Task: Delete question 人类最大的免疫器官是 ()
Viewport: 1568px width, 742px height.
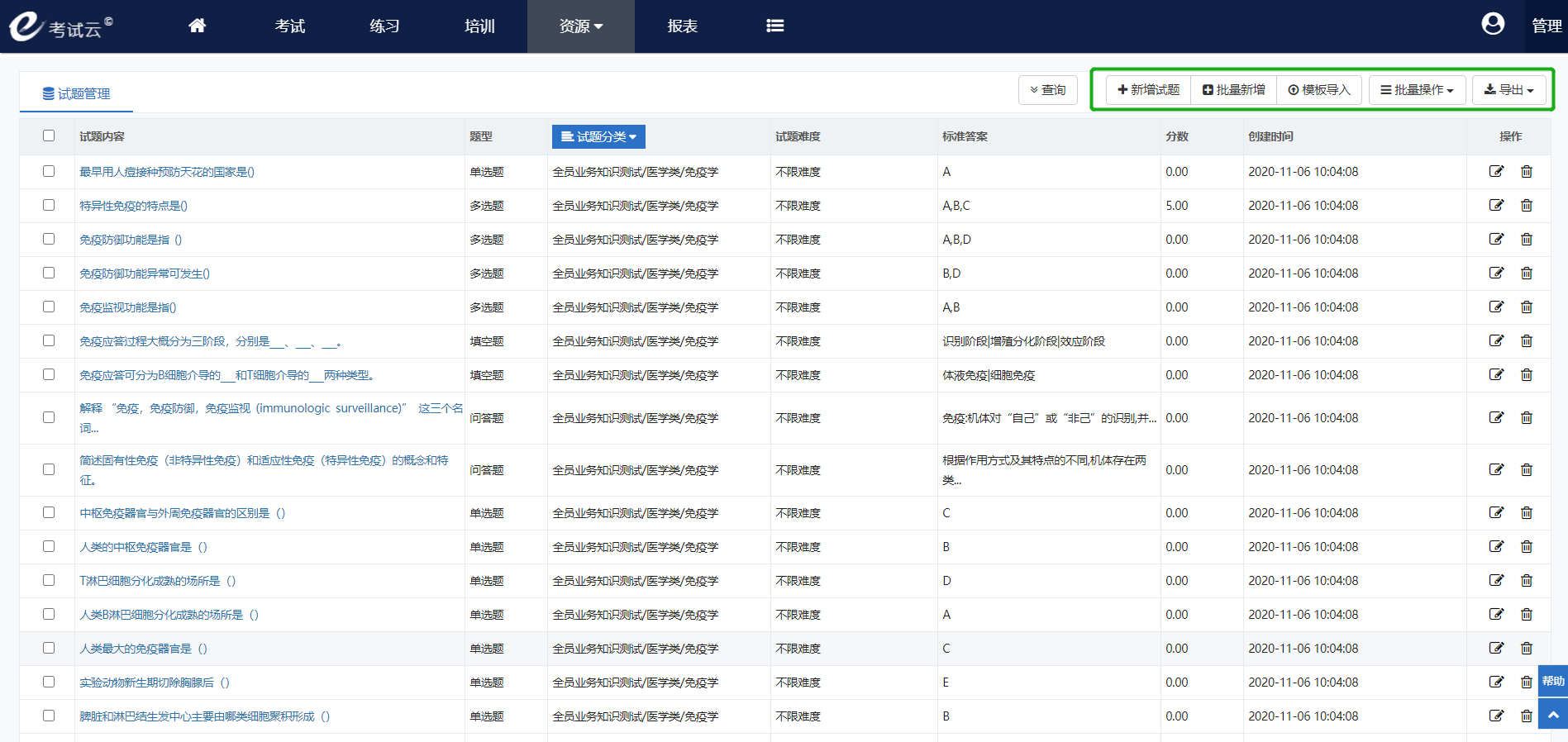Action: coord(1527,648)
